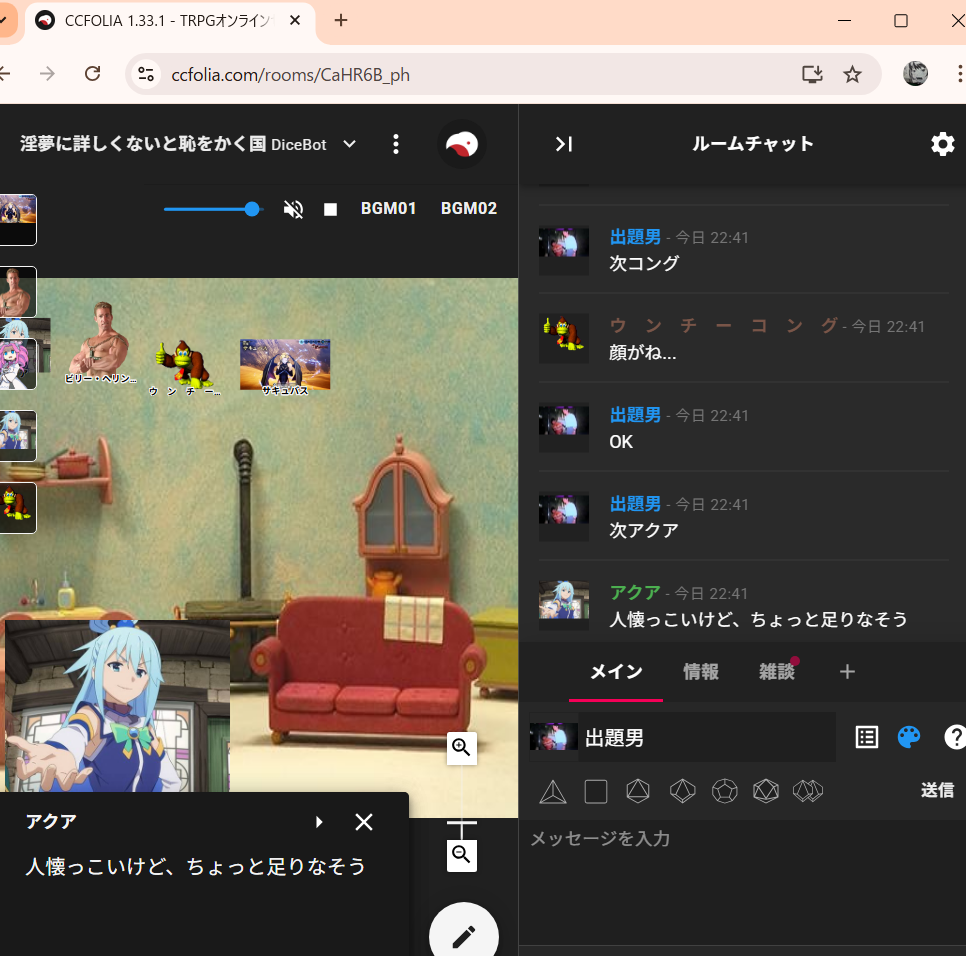Select the BGM02 track button

pos(469,209)
